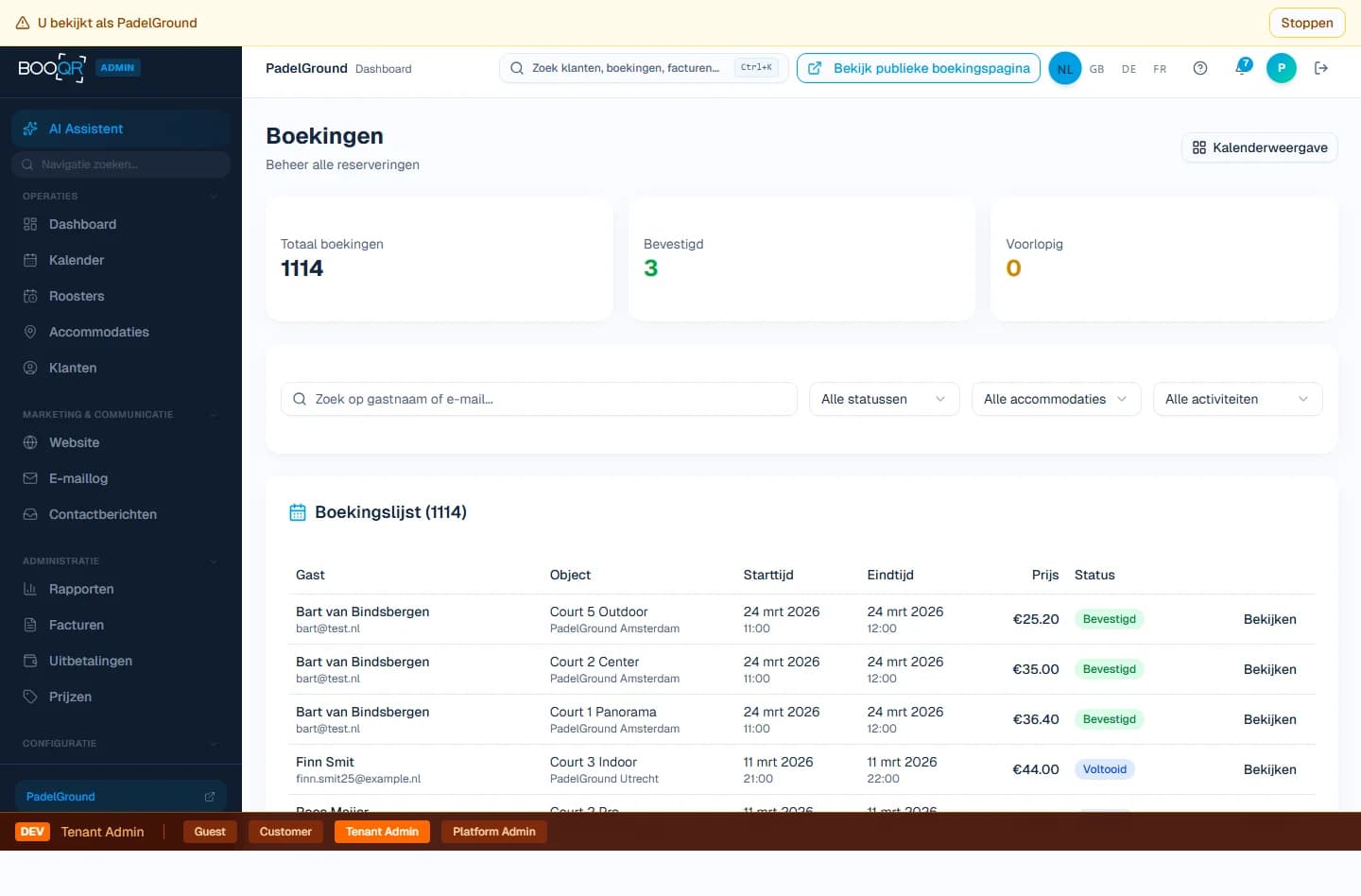Click the Stoppen button
Screen dimensions: 1361x896
click(1306, 22)
